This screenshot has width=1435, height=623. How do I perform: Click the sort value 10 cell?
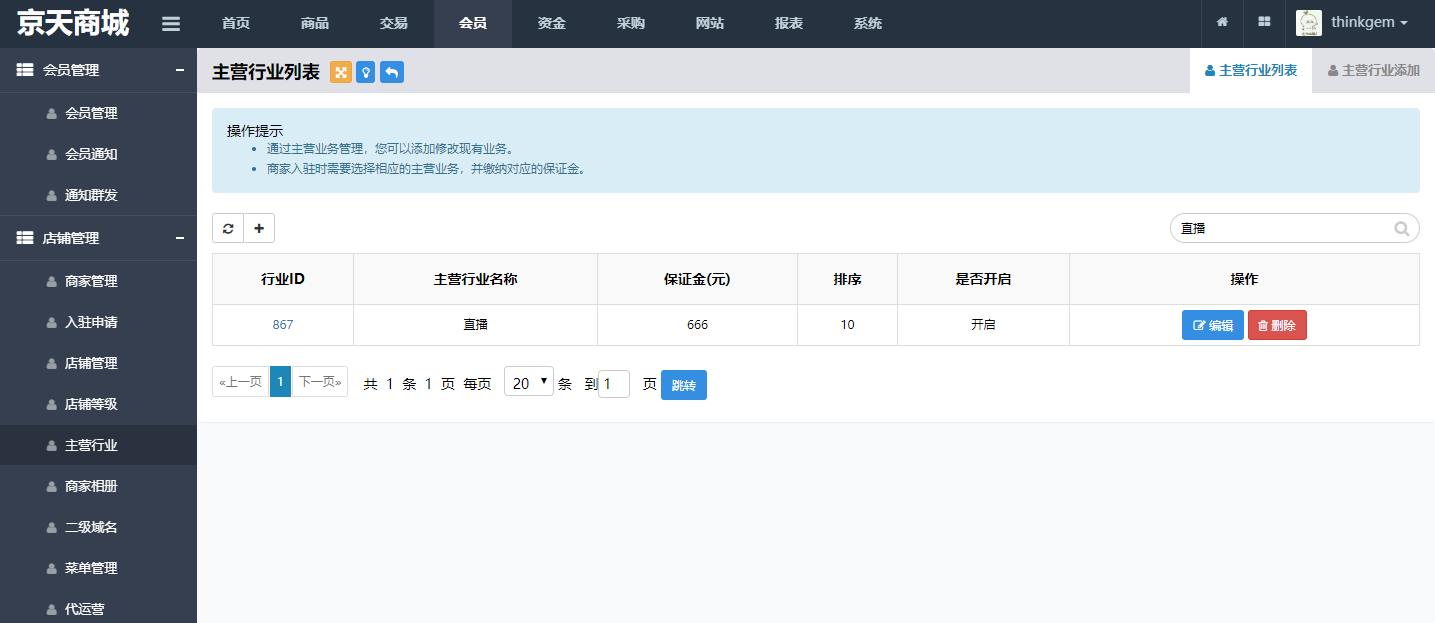tap(847, 325)
